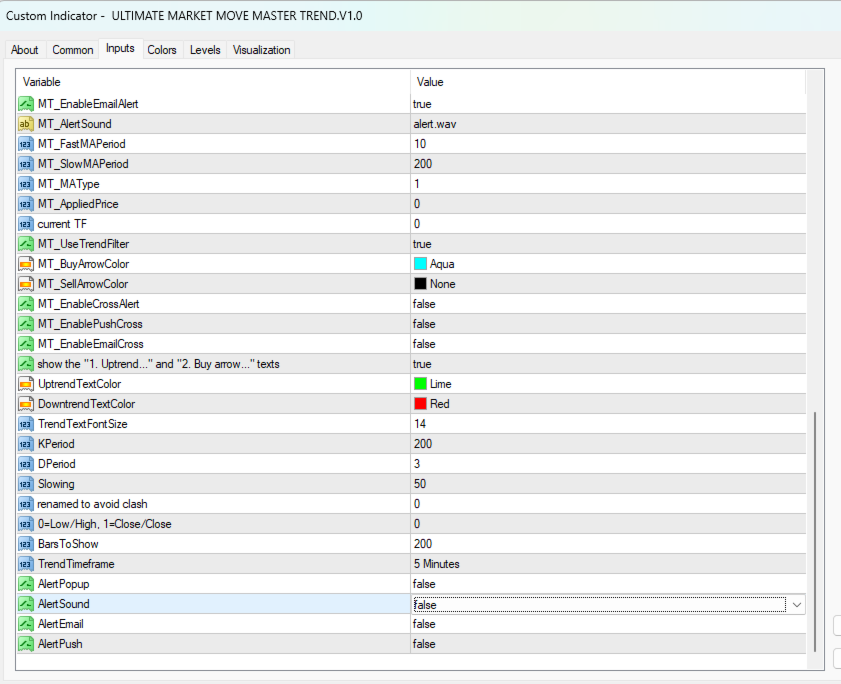Click the AlertPush boolean icon

[26, 644]
